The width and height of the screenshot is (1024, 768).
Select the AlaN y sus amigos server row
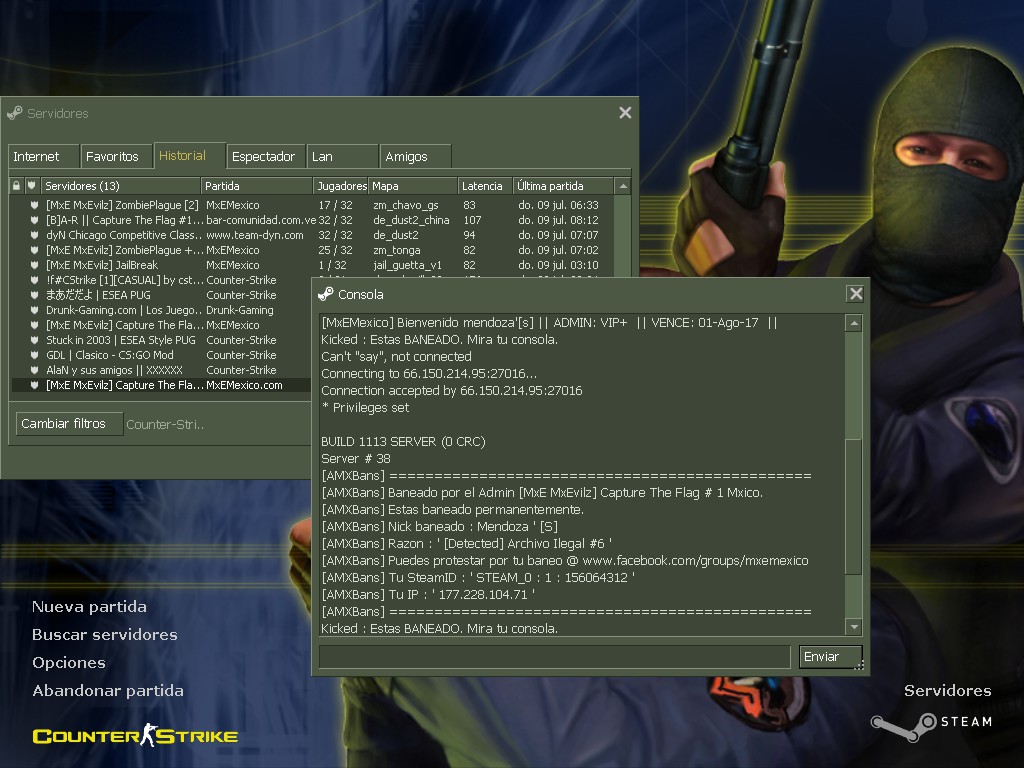[x=161, y=370]
